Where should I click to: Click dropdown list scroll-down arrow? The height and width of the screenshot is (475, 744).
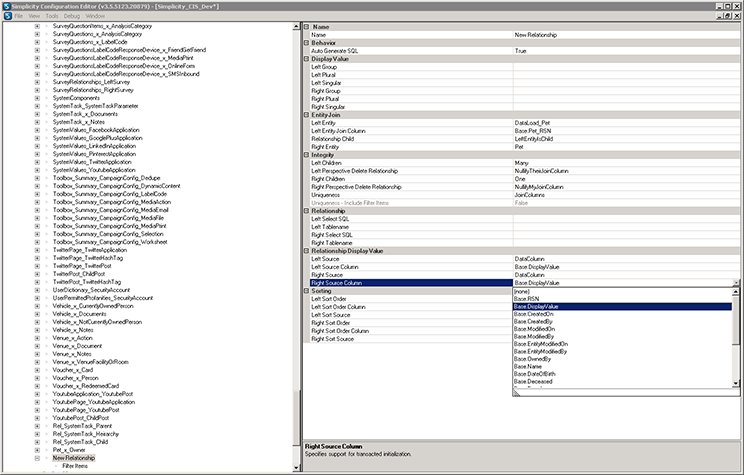click(735, 383)
